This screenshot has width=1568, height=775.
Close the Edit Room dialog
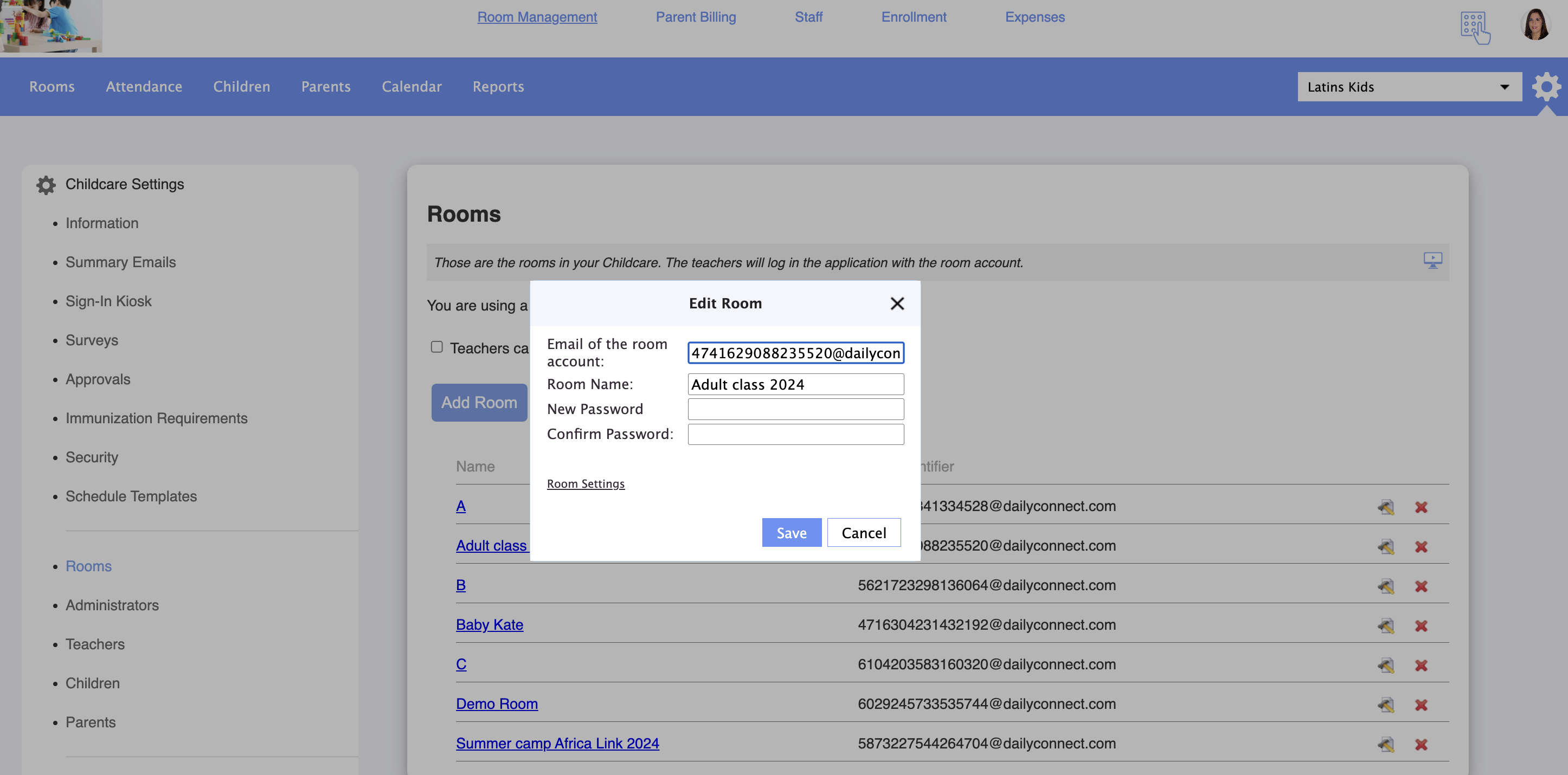(897, 303)
